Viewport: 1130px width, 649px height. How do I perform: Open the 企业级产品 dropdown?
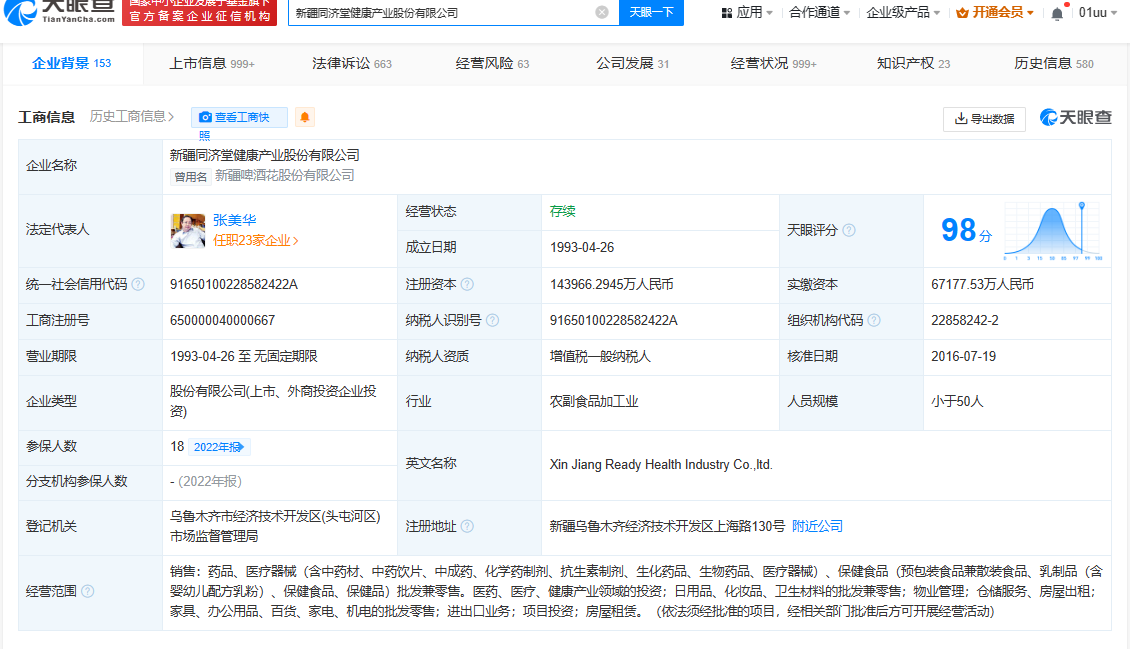(901, 14)
